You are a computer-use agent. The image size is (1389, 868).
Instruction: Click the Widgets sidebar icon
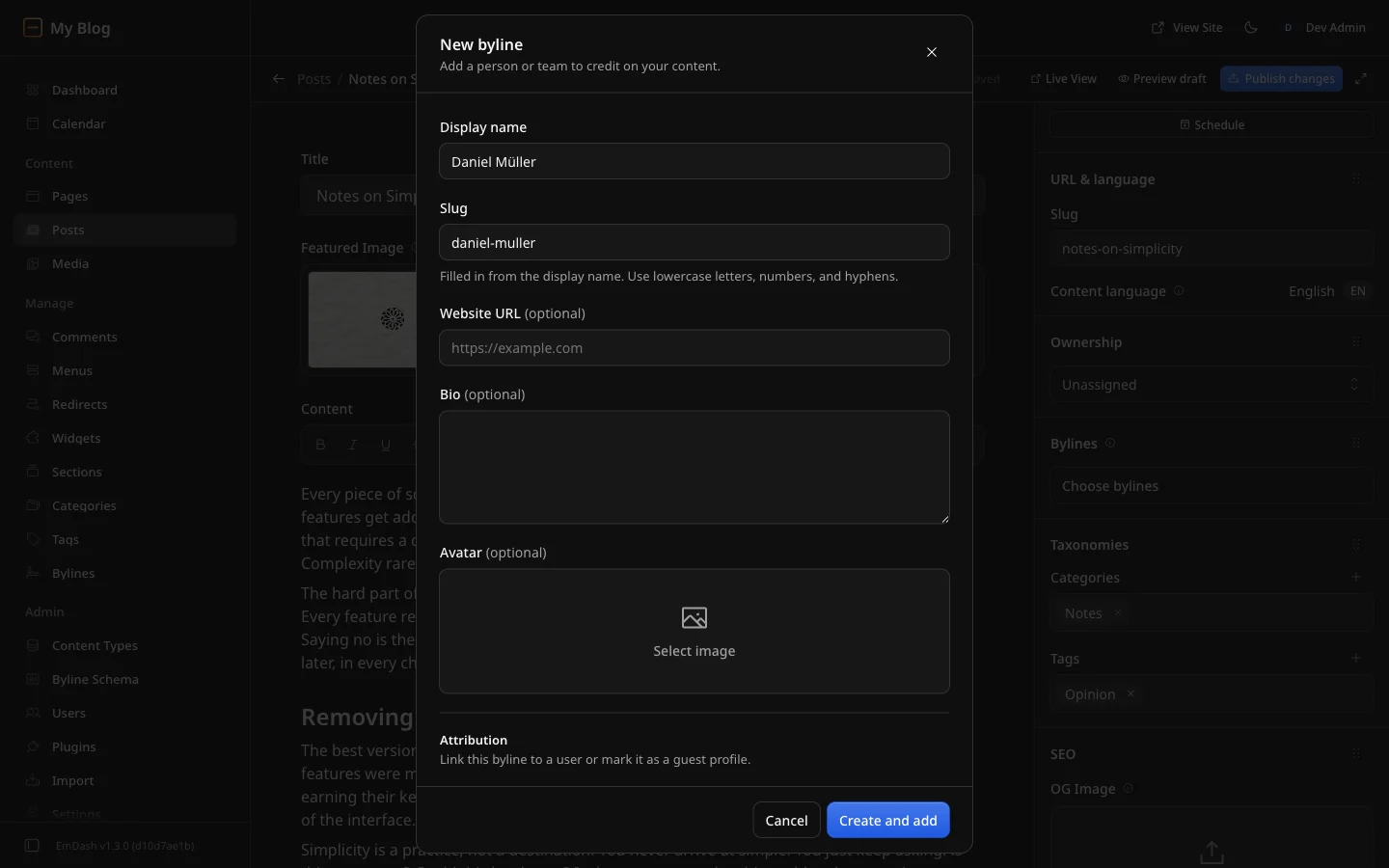coord(33,438)
